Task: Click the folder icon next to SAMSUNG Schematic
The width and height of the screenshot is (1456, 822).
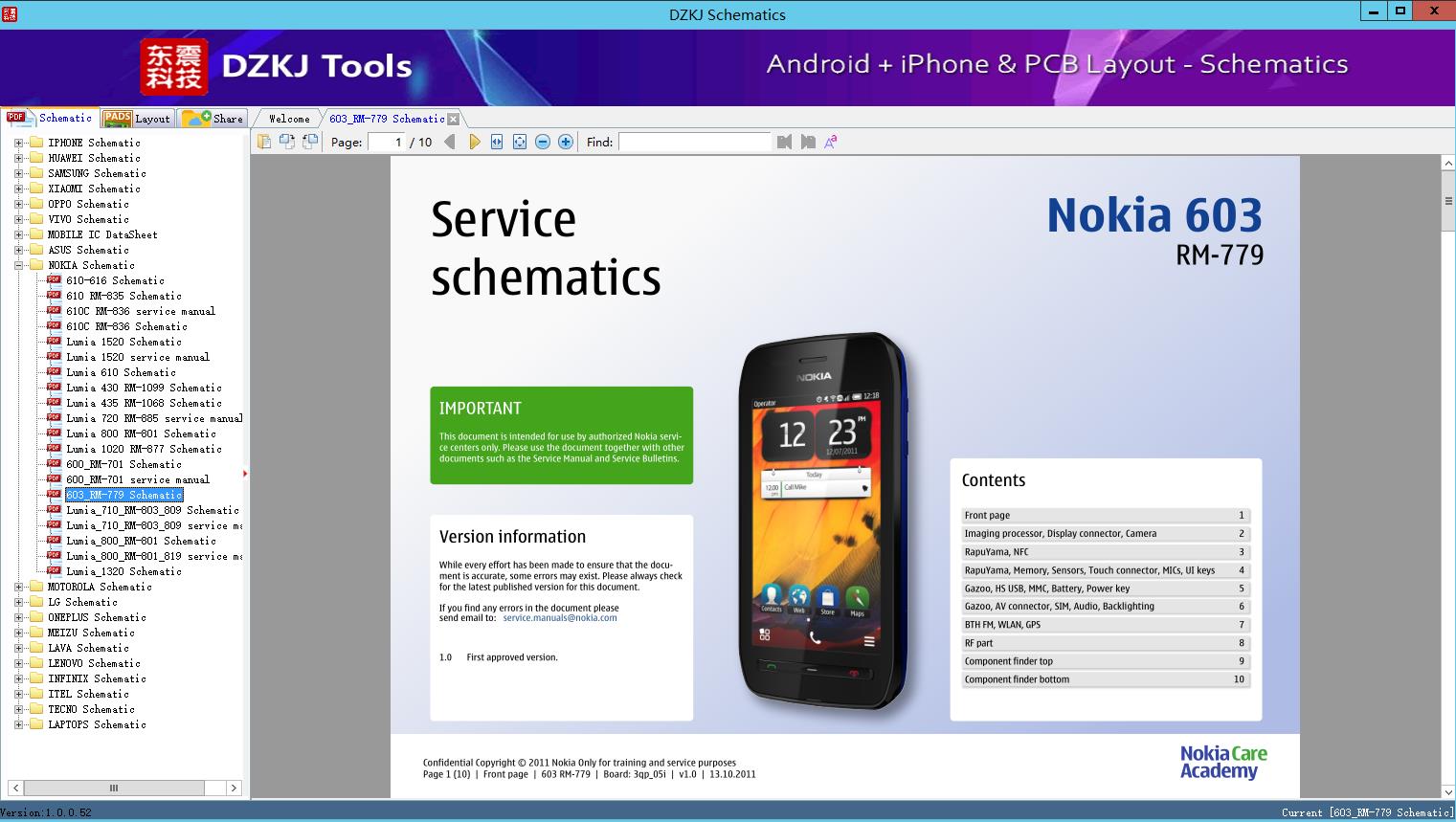Action: click(x=36, y=173)
